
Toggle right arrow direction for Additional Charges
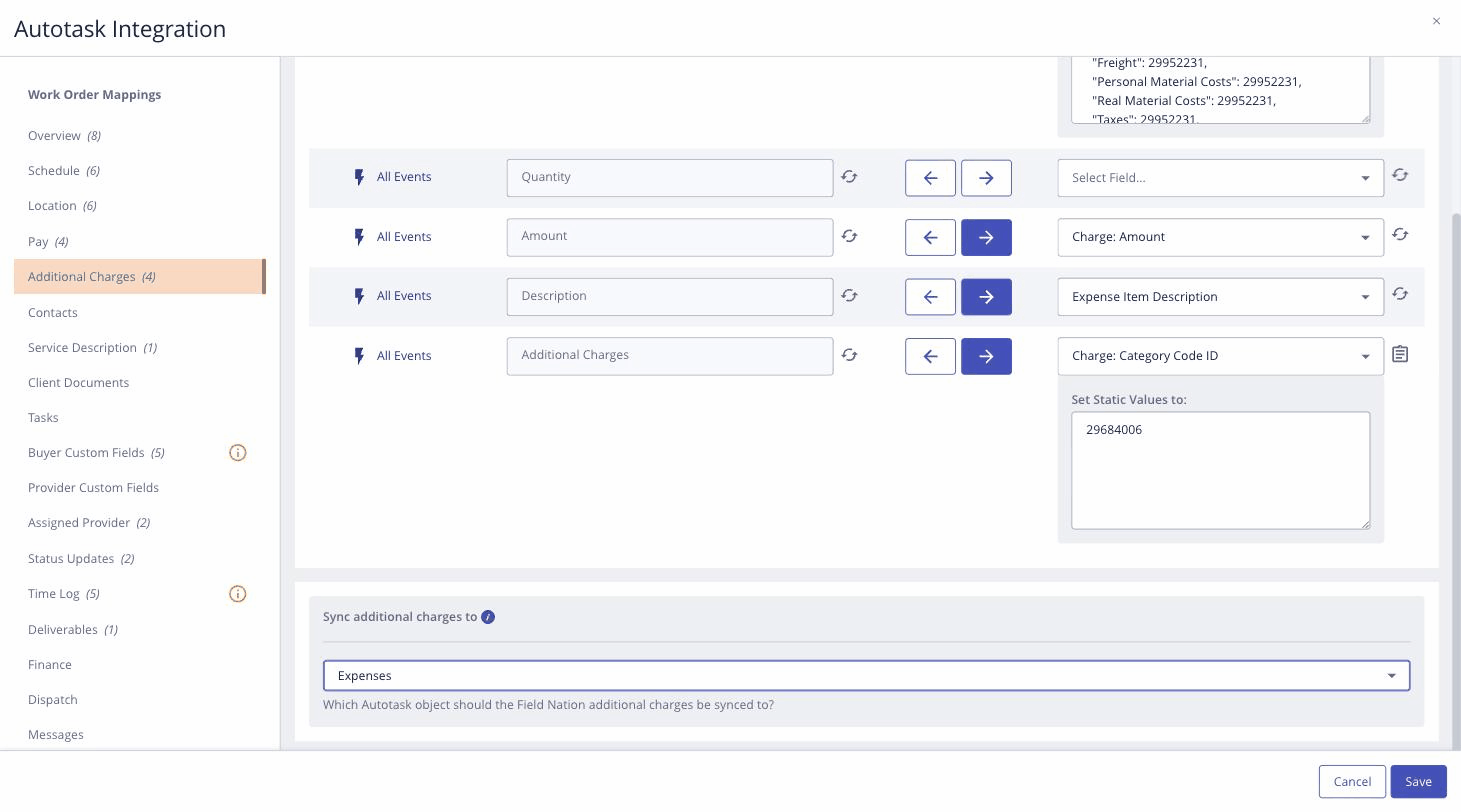[x=986, y=356]
